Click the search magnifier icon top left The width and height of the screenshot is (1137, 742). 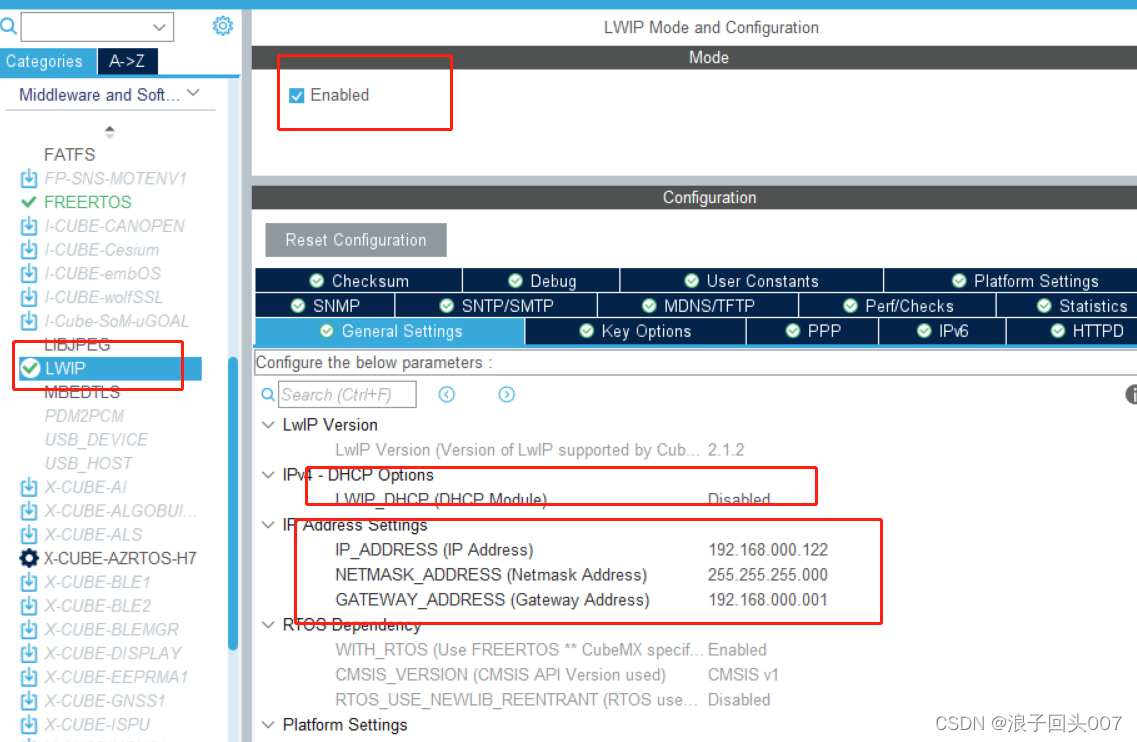(x=8, y=26)
